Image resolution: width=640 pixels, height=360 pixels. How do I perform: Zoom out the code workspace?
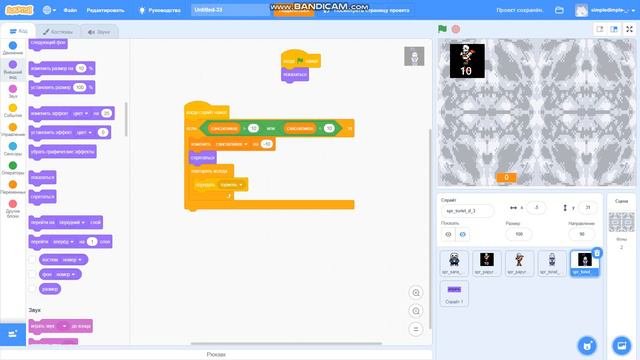(416, 311)
